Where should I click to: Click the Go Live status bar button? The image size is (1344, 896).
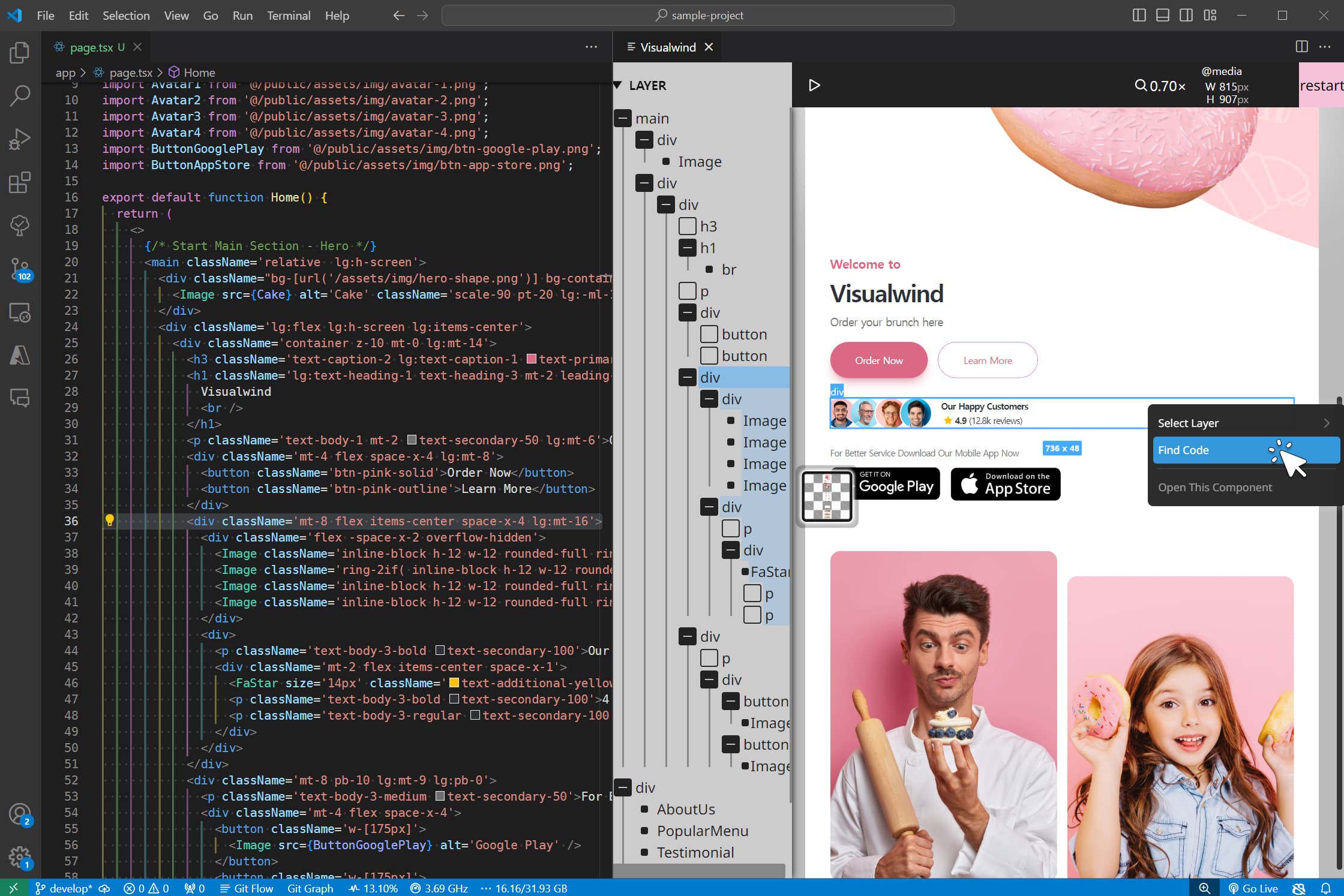(1253, 888)
